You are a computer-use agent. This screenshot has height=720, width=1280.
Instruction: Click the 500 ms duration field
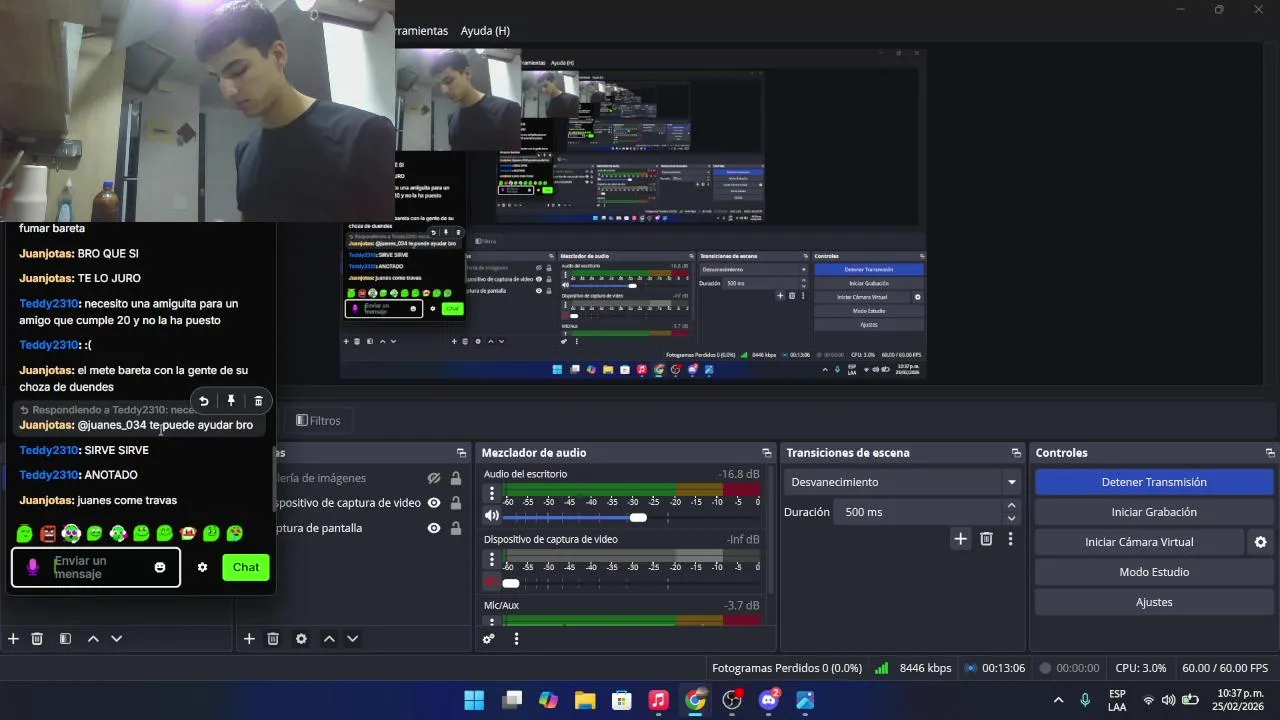pos(919,512)
